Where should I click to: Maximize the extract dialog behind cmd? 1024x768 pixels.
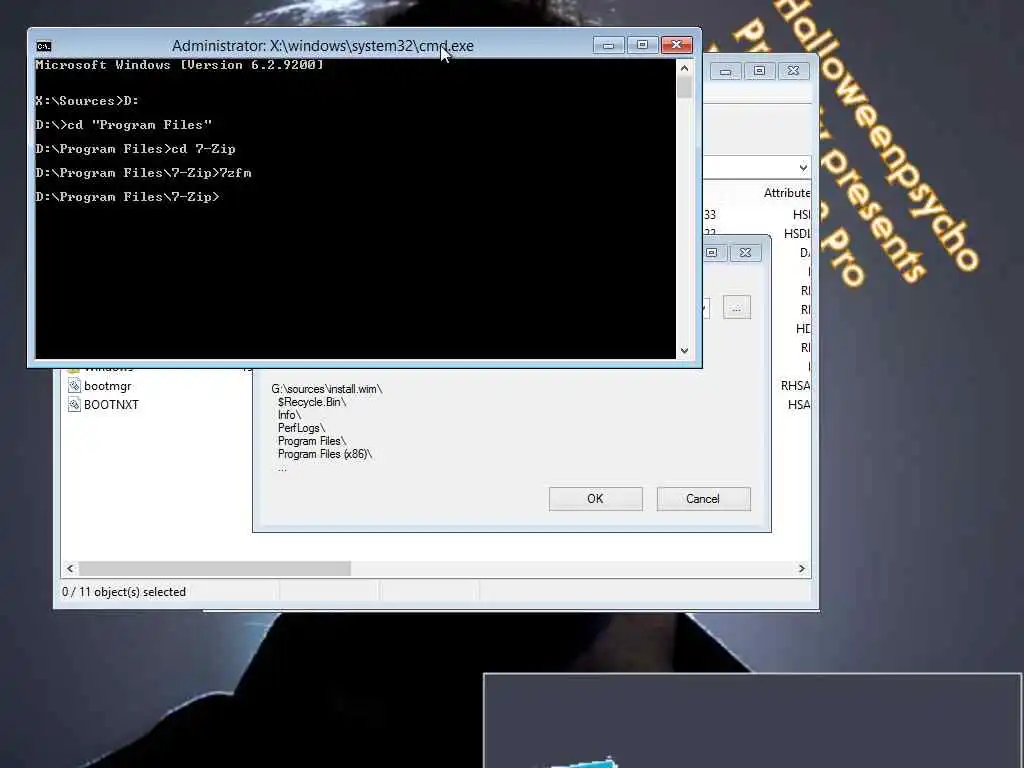pos(712,253)
